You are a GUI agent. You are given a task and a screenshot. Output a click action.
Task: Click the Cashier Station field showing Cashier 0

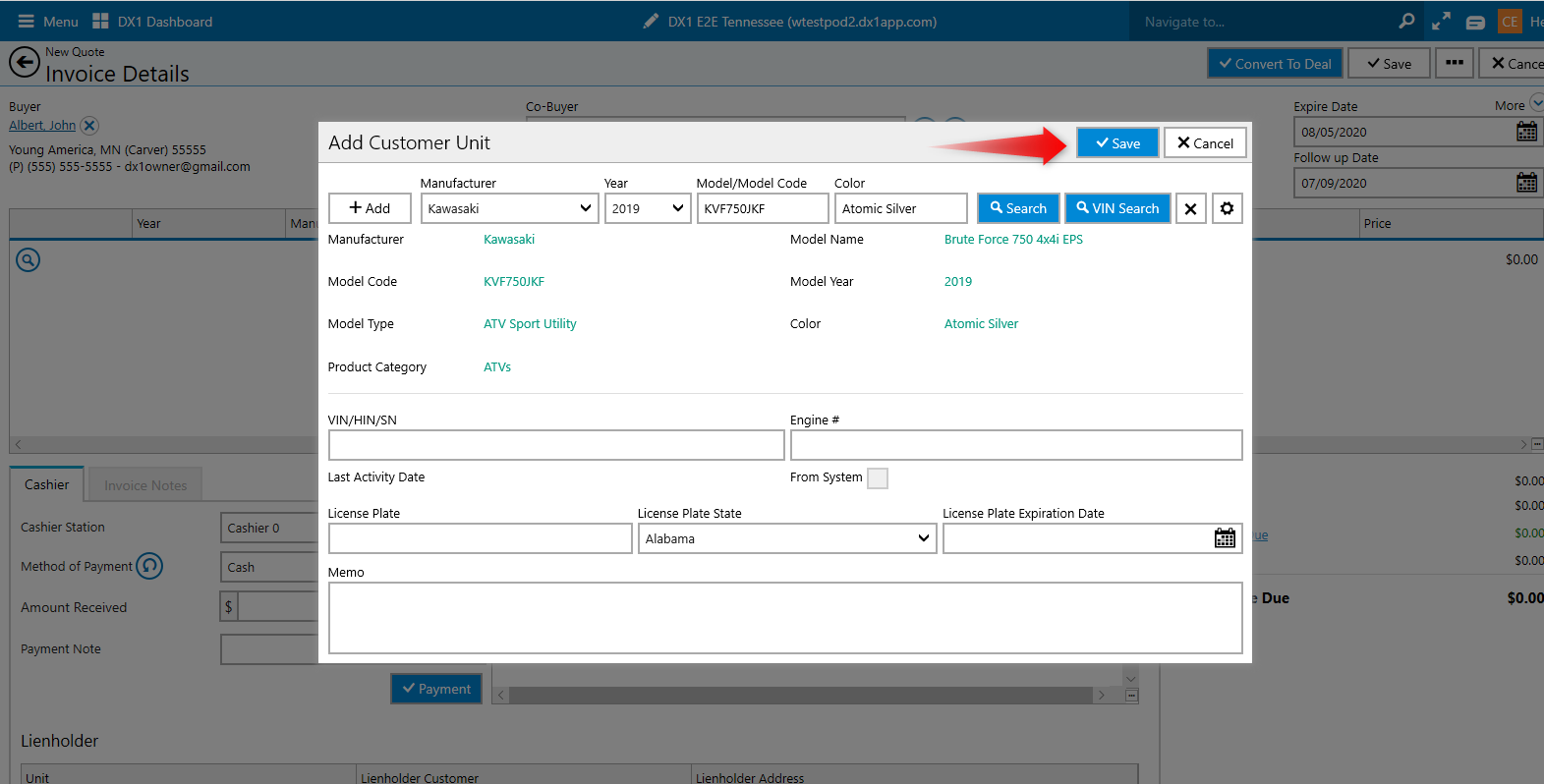[x=269, y=528]
